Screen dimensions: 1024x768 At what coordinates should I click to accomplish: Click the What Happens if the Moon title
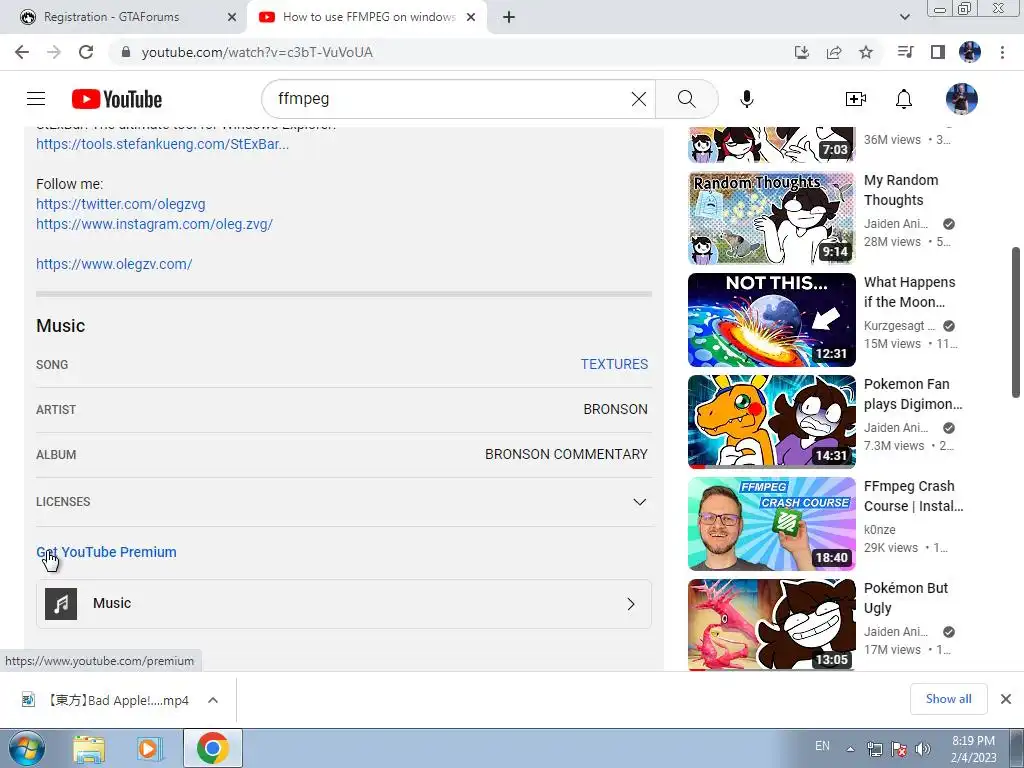(x=910, y=292)
